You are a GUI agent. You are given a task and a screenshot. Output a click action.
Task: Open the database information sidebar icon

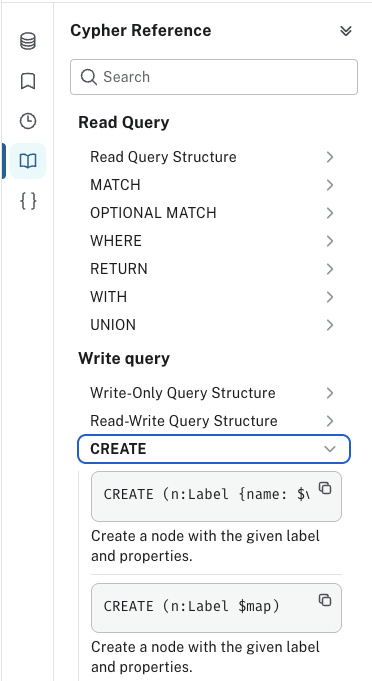click(28, 42)
